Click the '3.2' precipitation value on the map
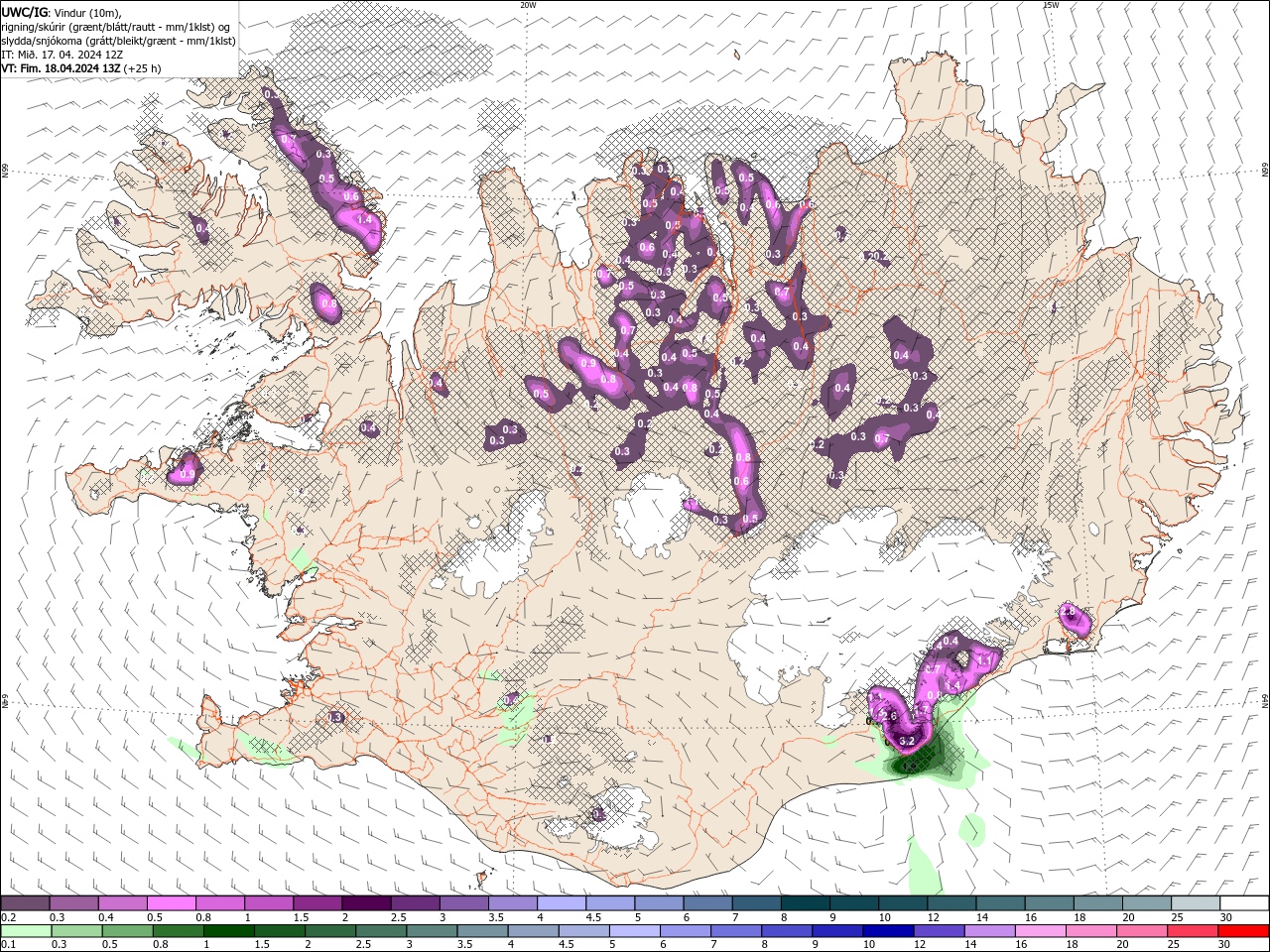Viewport: 1270px width, 952px height. click(906, 741)
